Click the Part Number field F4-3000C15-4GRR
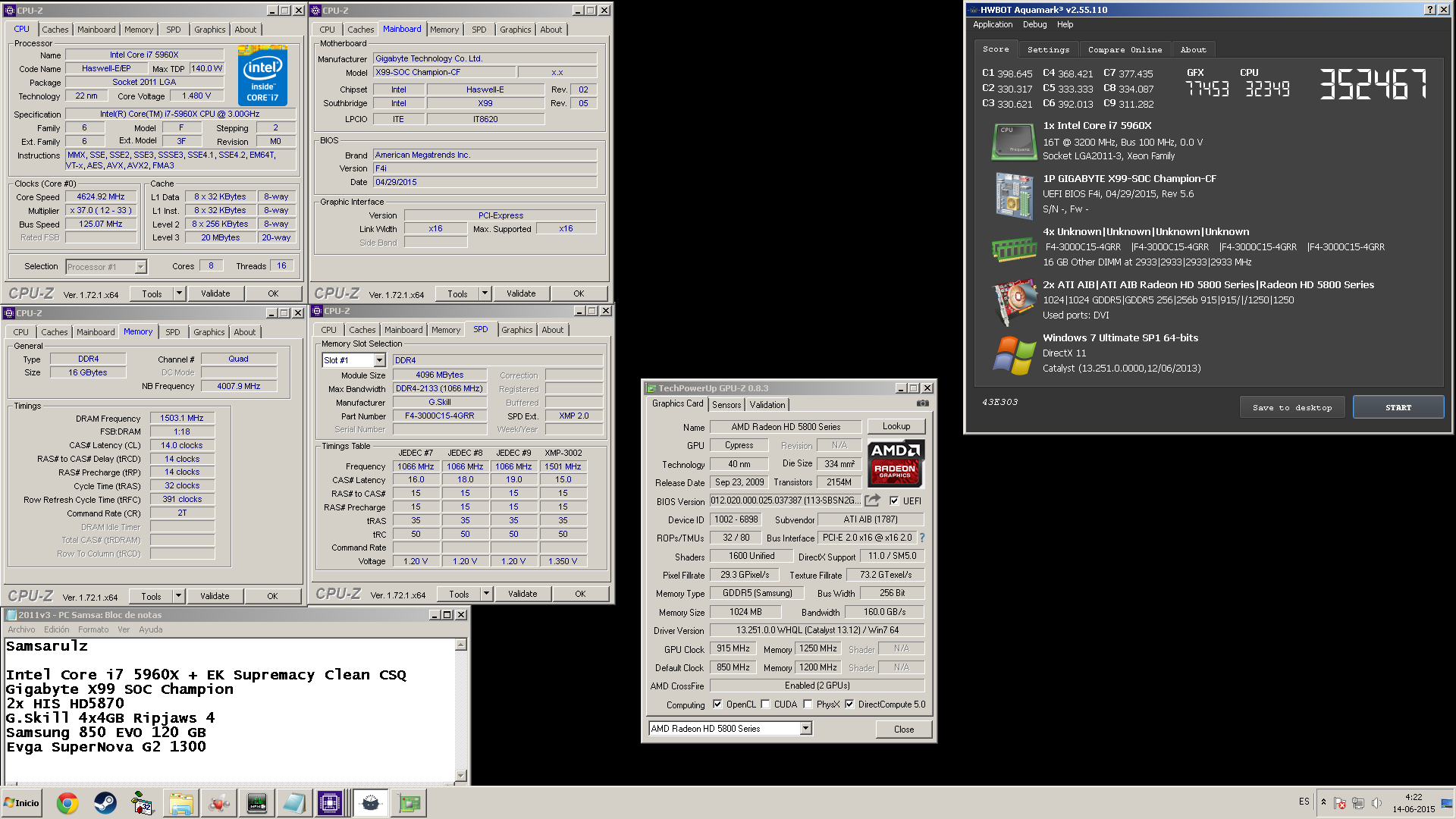This screenshot has height=819, width=1456. pos(439,416)
